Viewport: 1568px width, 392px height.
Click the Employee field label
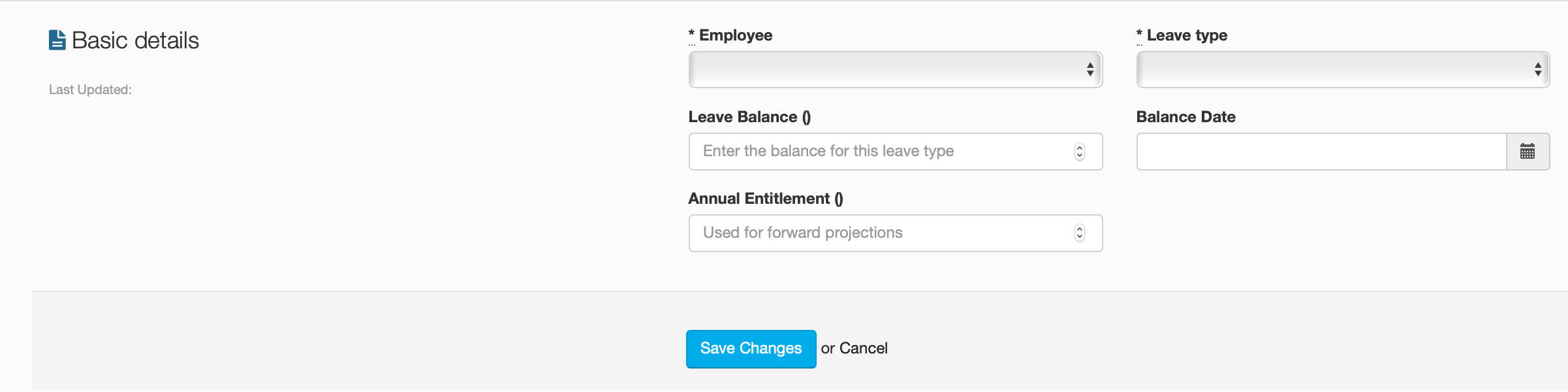(x=735, y=35)
